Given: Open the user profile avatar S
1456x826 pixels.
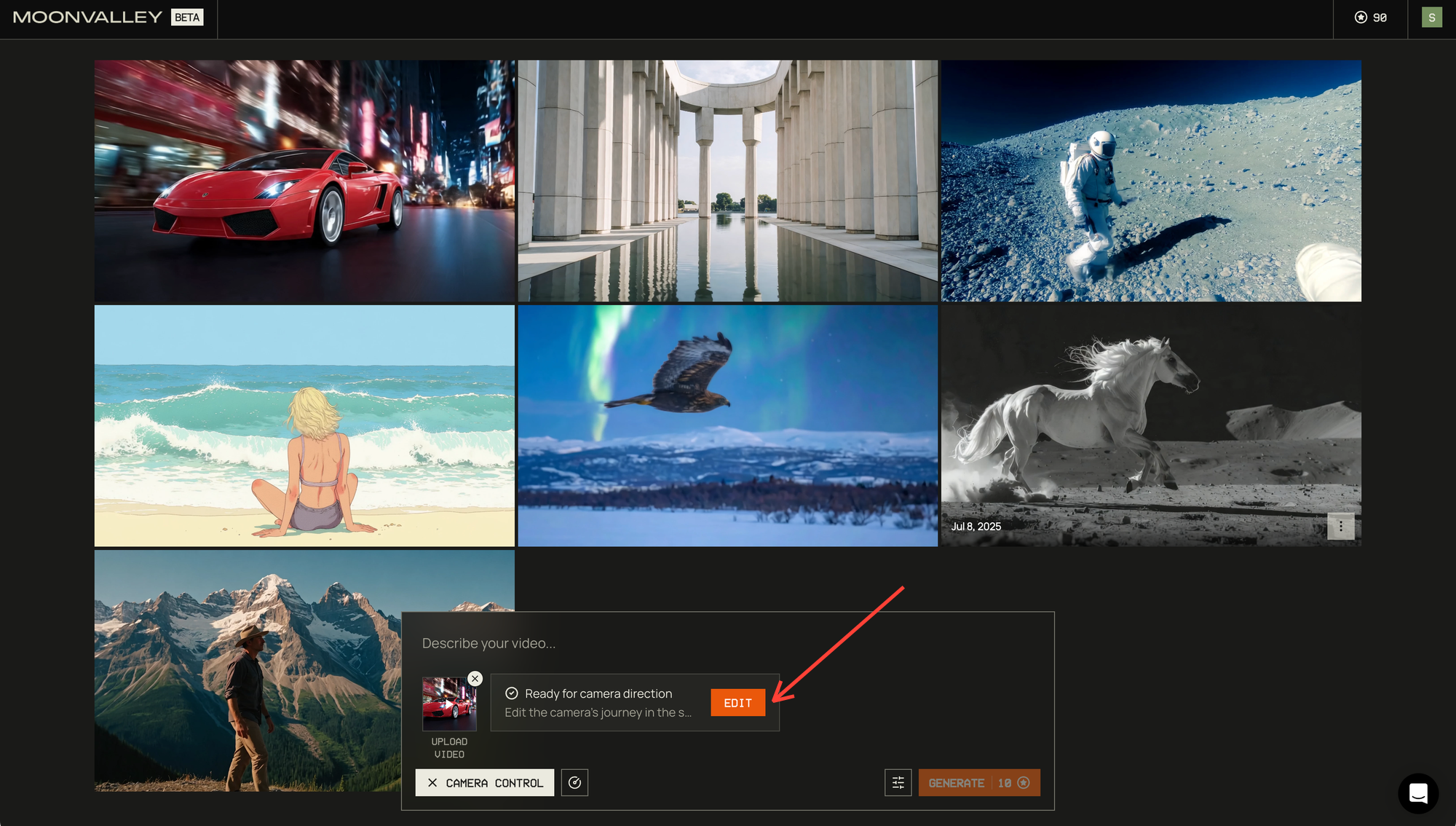Looking at the screenshot, I should [1431, 17].
